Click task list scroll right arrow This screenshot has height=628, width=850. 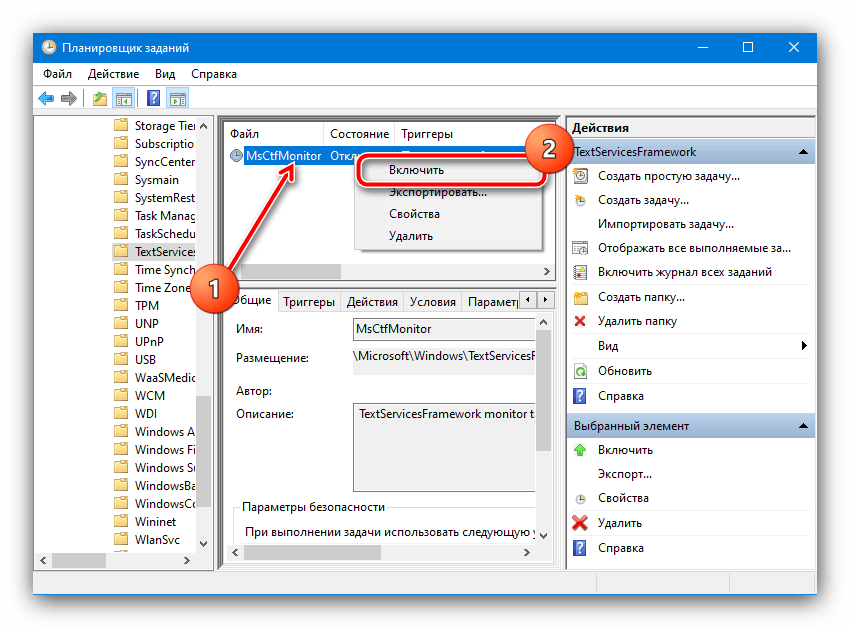pos(546,271)
